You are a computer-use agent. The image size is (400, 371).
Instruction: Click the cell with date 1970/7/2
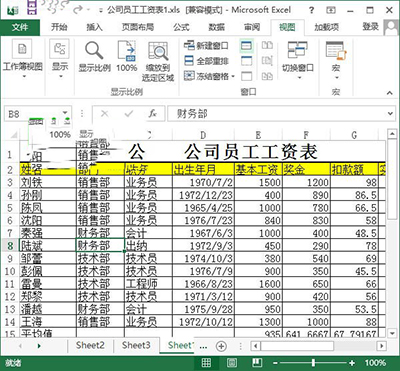(x=203, y=182)
